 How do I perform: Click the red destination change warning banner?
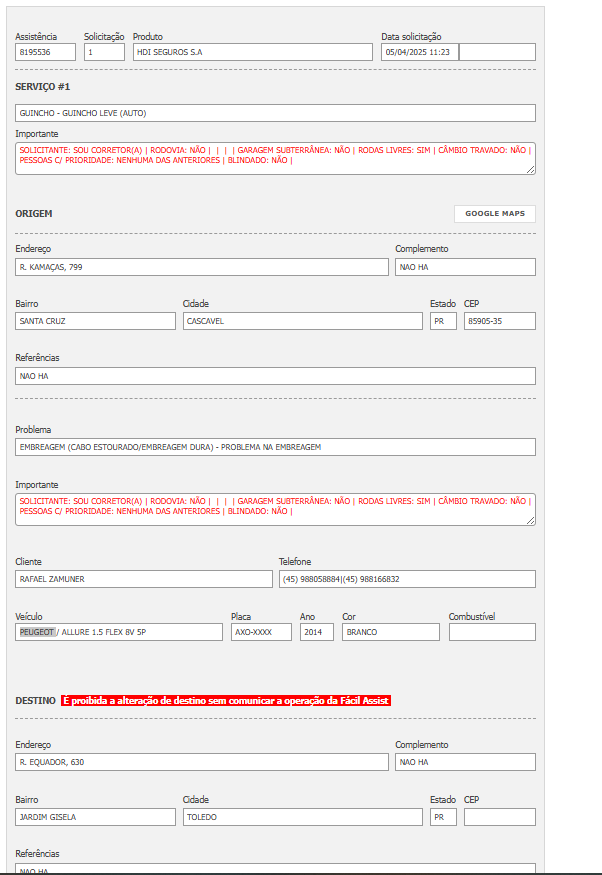[226, 700]
